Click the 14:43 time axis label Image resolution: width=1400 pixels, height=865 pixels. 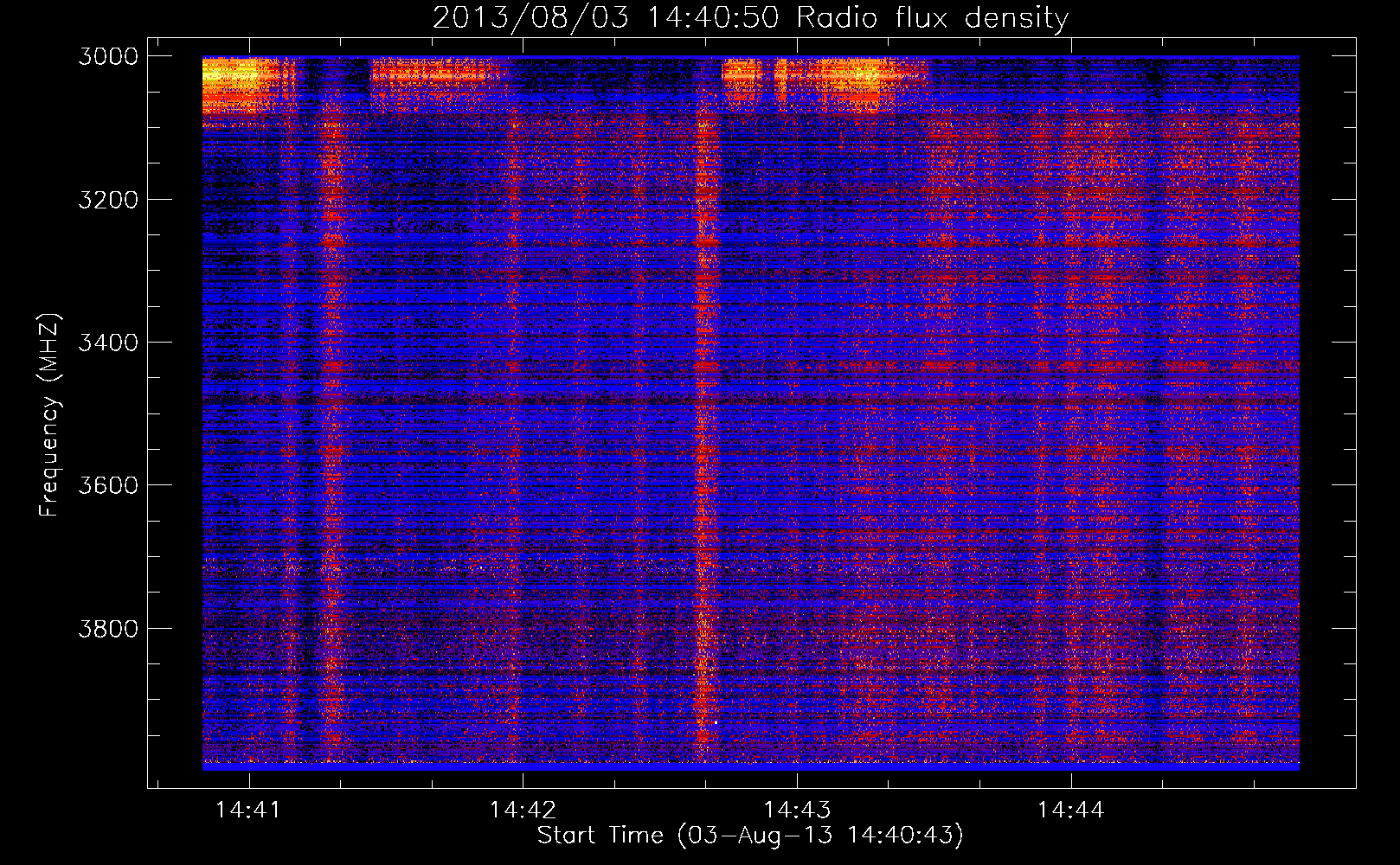click(797, 811)
